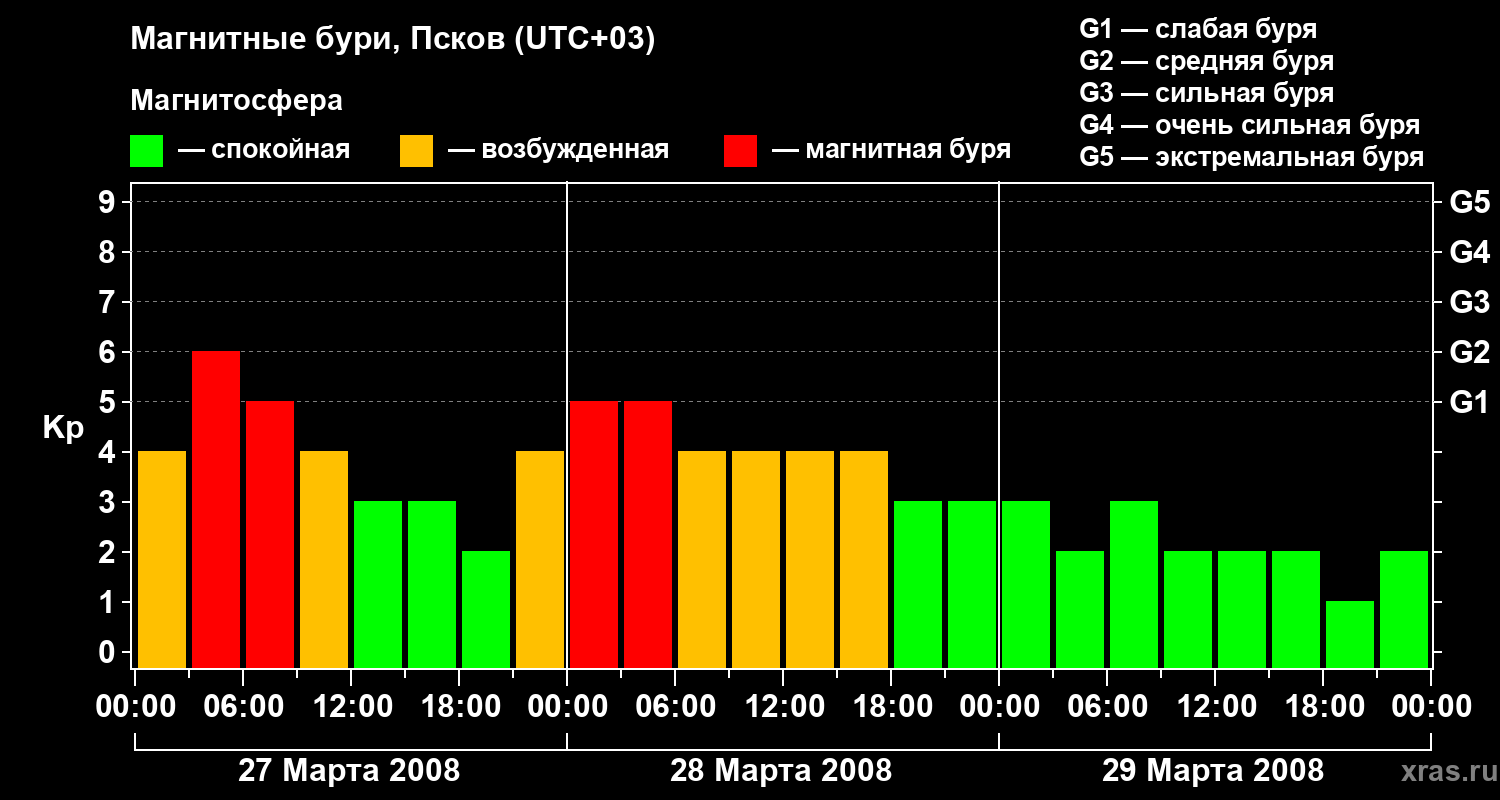
Task: Click the '29 Марта 2008' date label
Action: pos(1212,771)
